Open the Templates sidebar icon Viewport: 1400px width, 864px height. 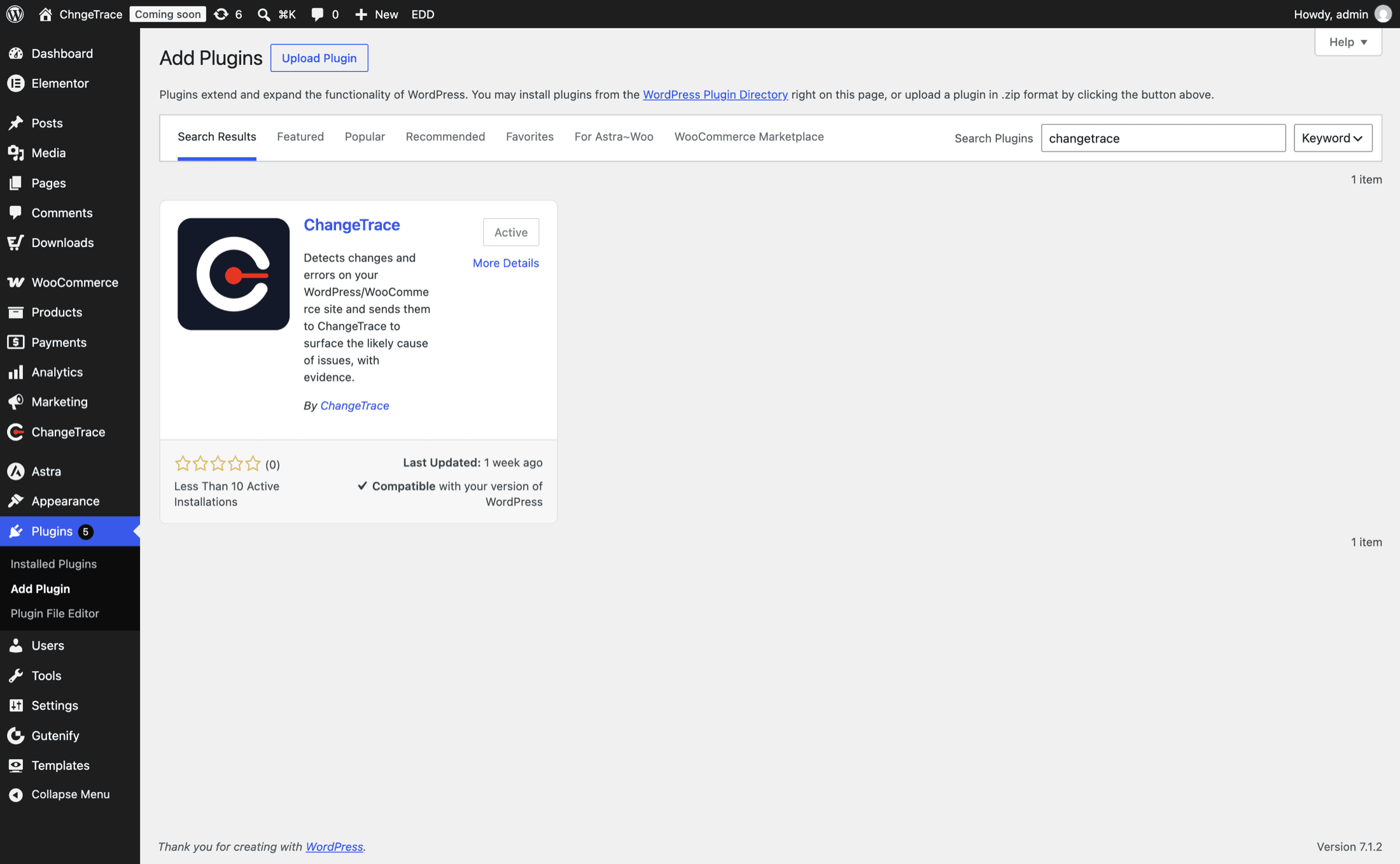pyautogui.click(x=16, y=765)
